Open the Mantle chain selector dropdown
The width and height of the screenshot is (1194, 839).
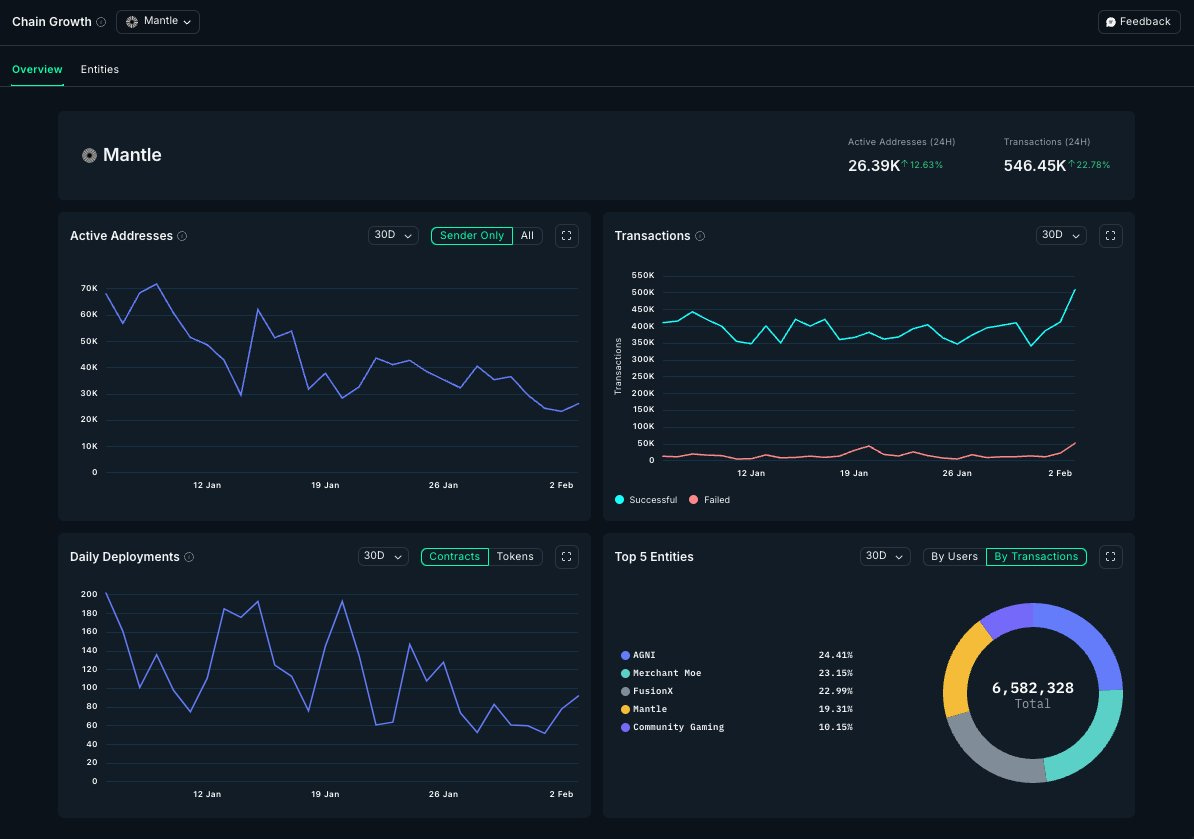158,21
